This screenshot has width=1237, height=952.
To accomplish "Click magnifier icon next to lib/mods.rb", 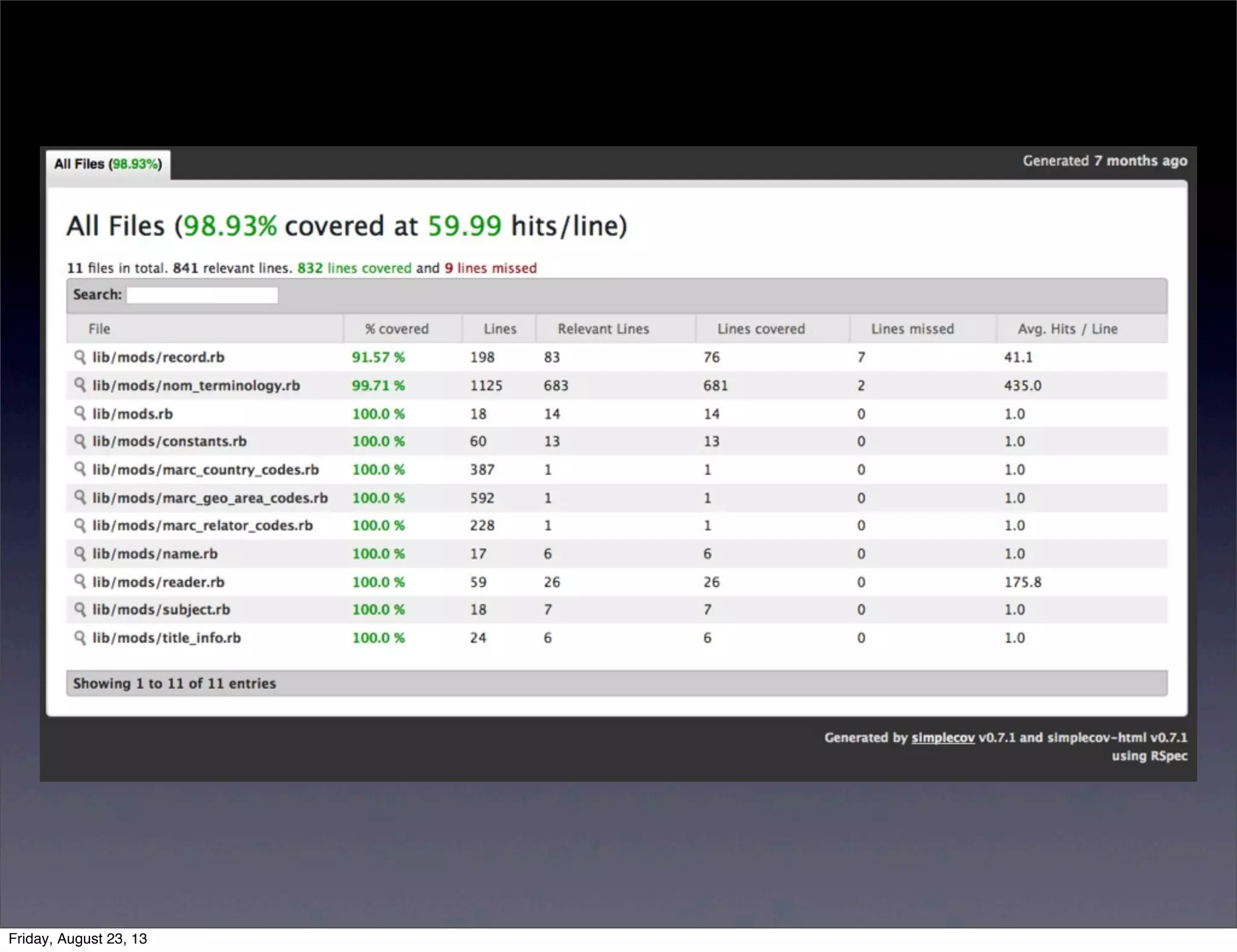I will (x=80, y=413).
